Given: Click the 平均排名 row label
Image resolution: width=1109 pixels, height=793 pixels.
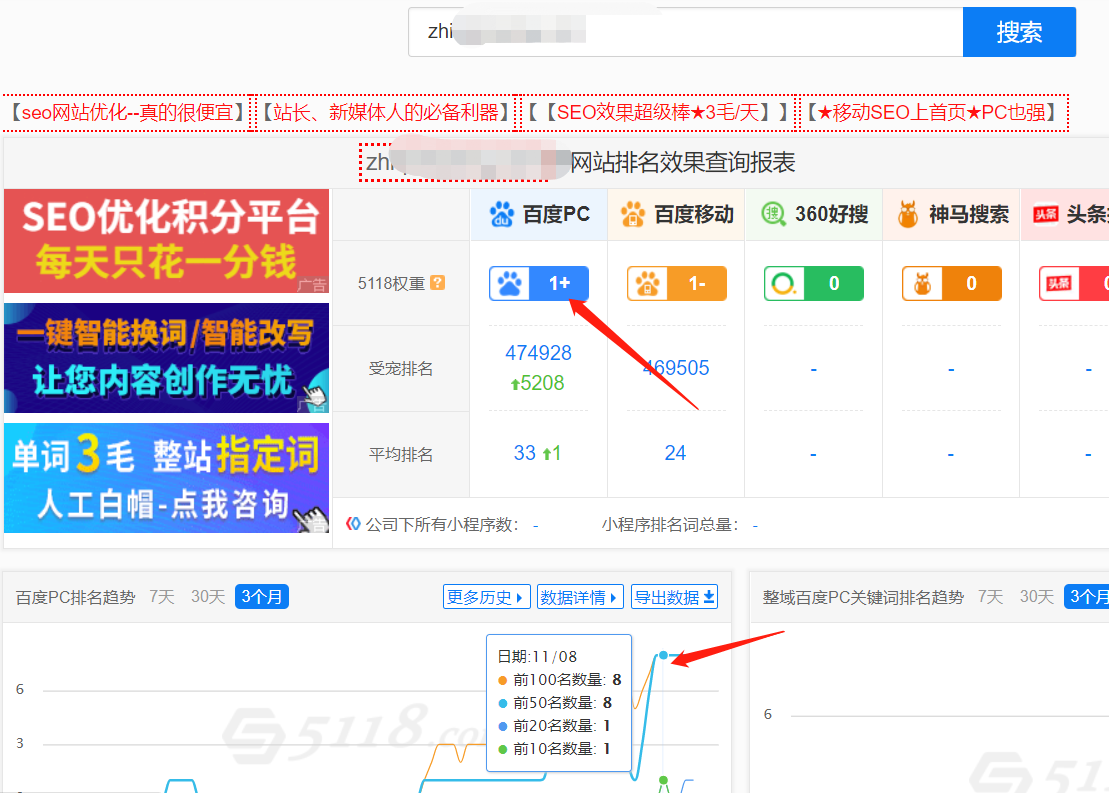Looking at the screenshot, I should click(x=400, y=454).
